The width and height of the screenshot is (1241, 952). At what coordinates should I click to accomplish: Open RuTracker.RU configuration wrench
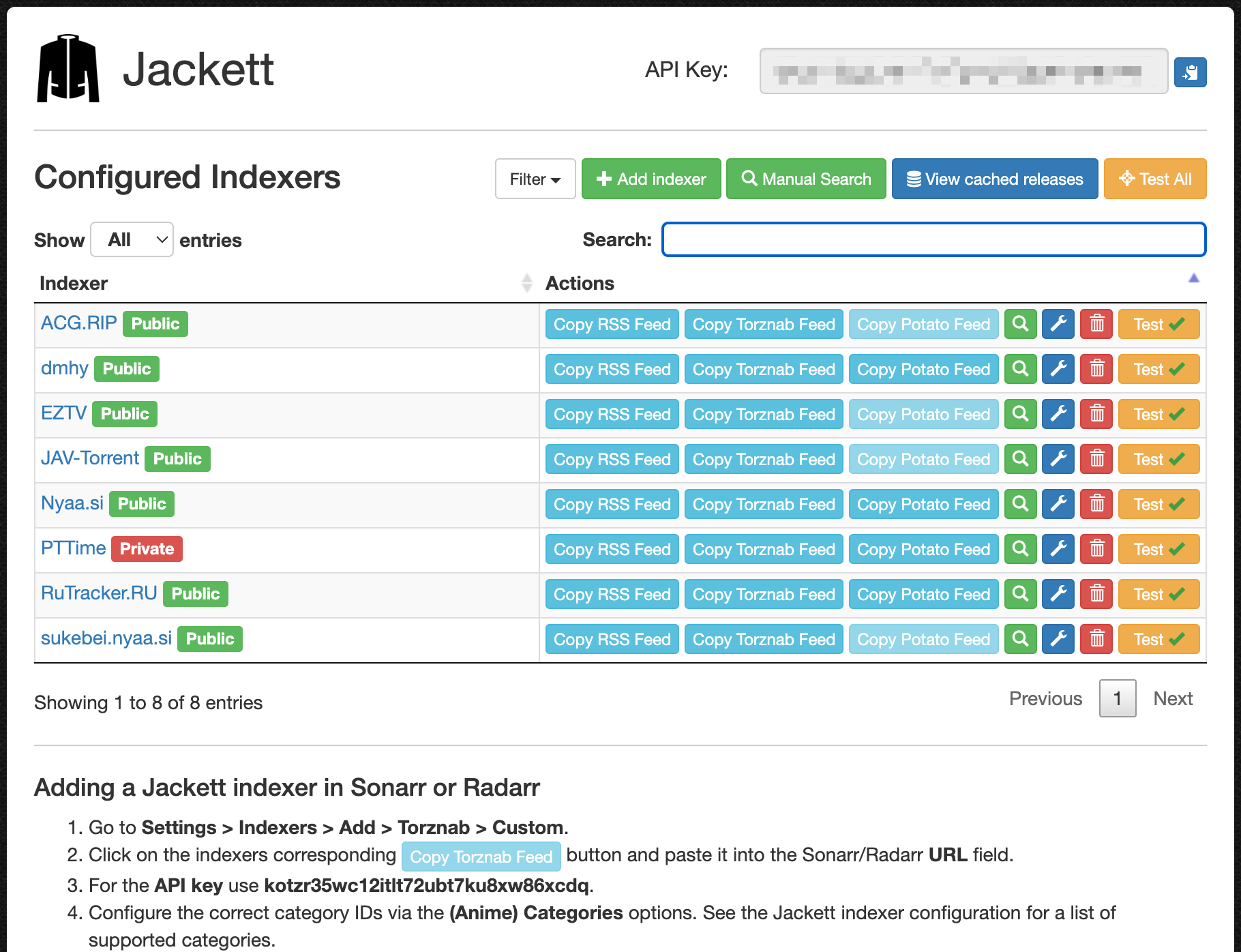click(1058, 594)
